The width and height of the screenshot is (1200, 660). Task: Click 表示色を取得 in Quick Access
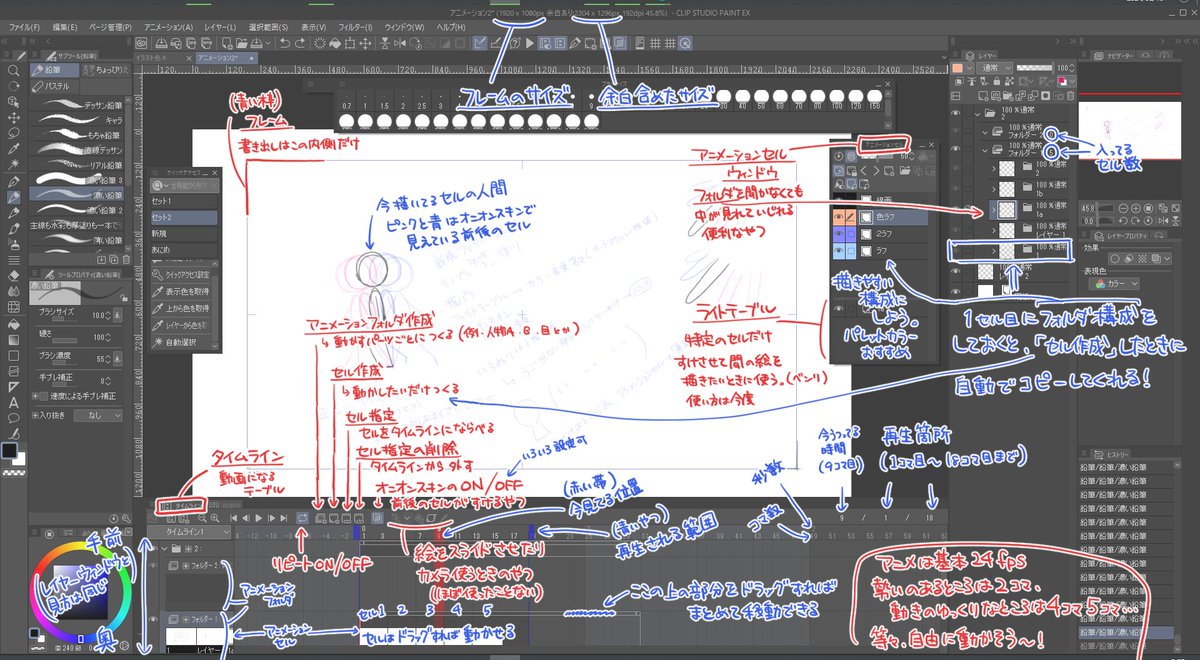184,291
